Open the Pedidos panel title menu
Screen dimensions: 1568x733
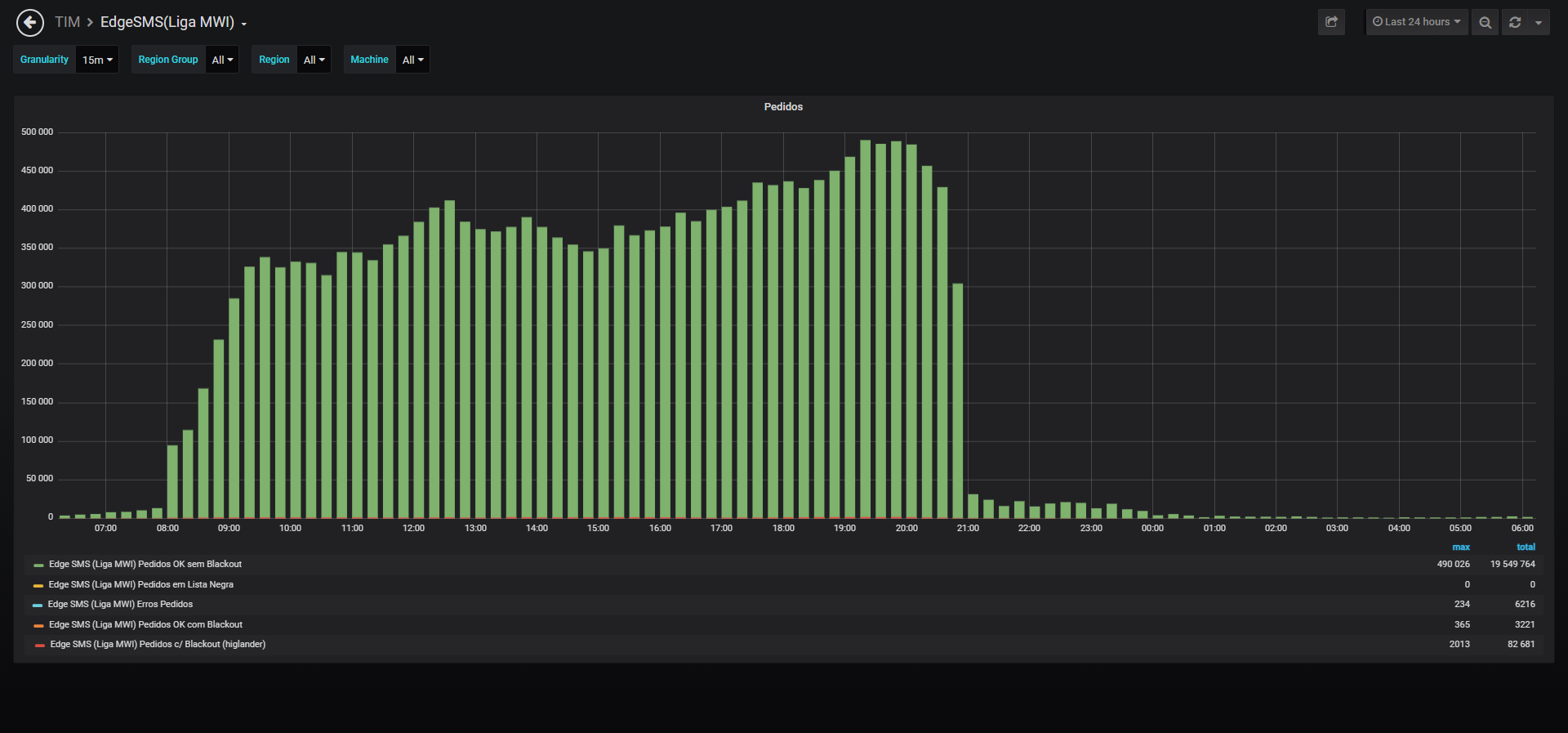pos(783,107)
